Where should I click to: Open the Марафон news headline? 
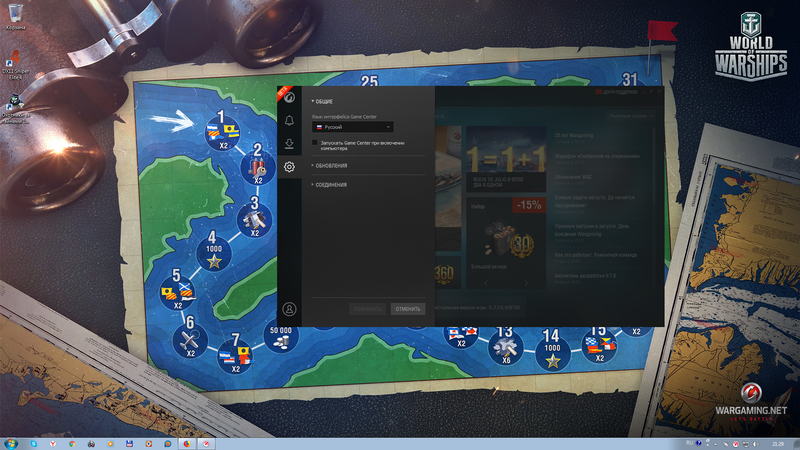coord(597,157)
